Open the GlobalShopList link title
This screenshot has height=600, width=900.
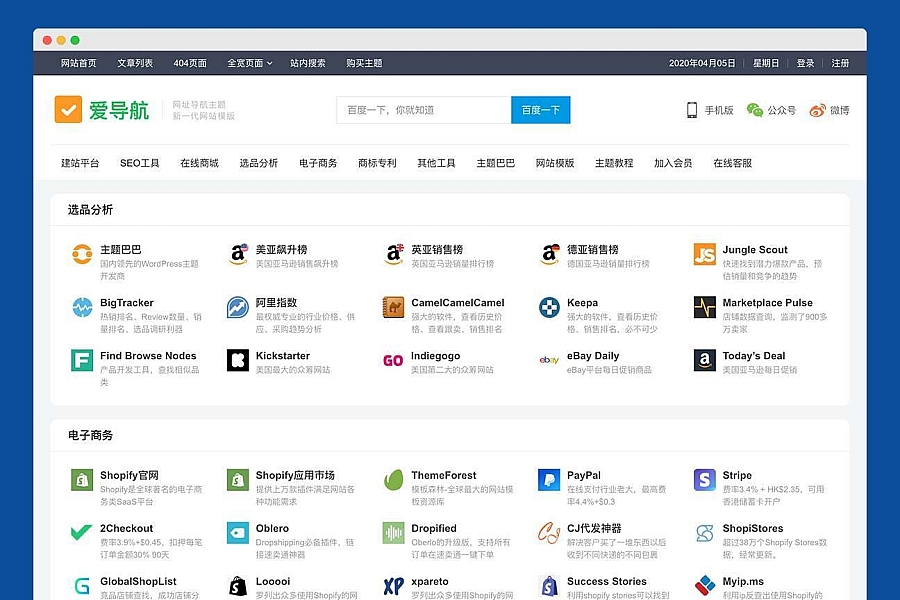tap(138, 582)
